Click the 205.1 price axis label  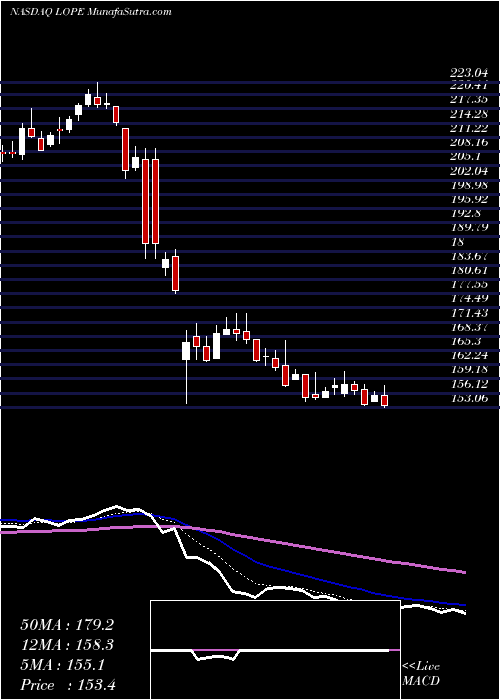tap(465, 156)
